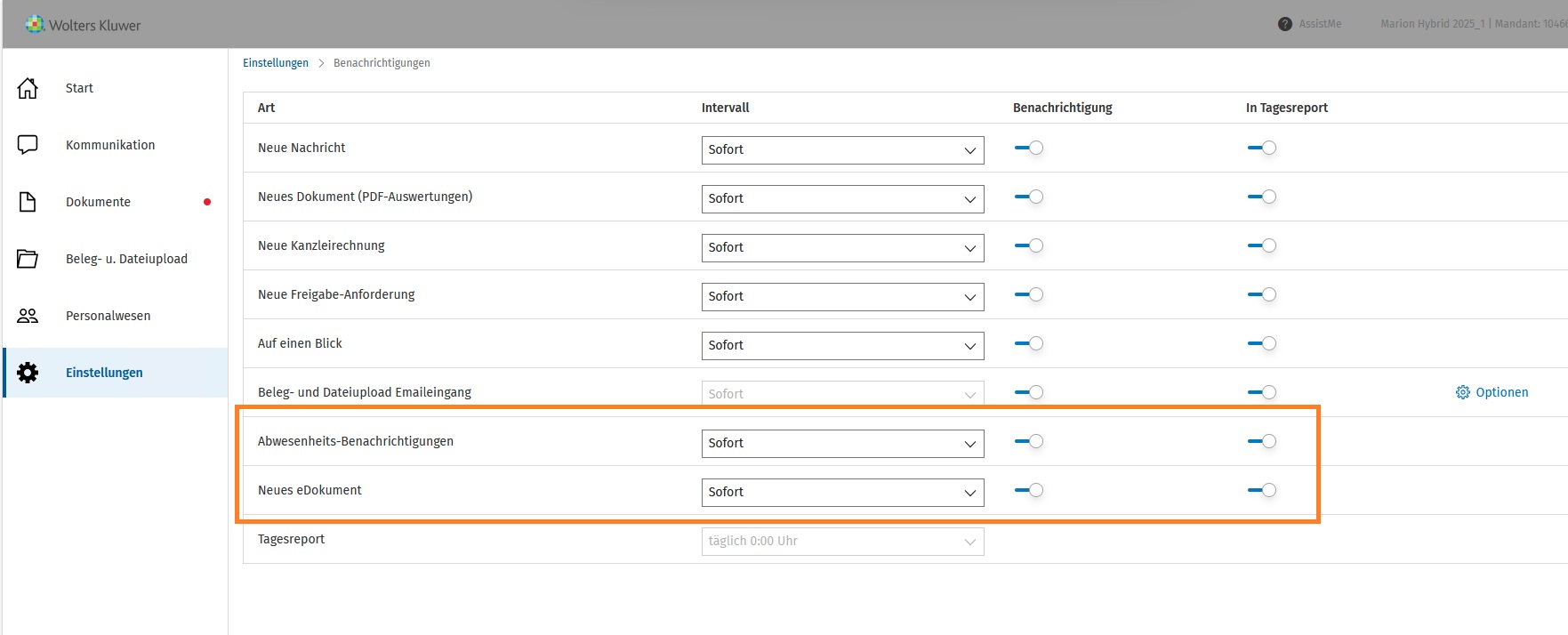This screenshot has height=635, width=1568.
Task: Toggle In Tagesreport for Neue Freigabe-Anforderung
Action: [x=1262, y=294]
